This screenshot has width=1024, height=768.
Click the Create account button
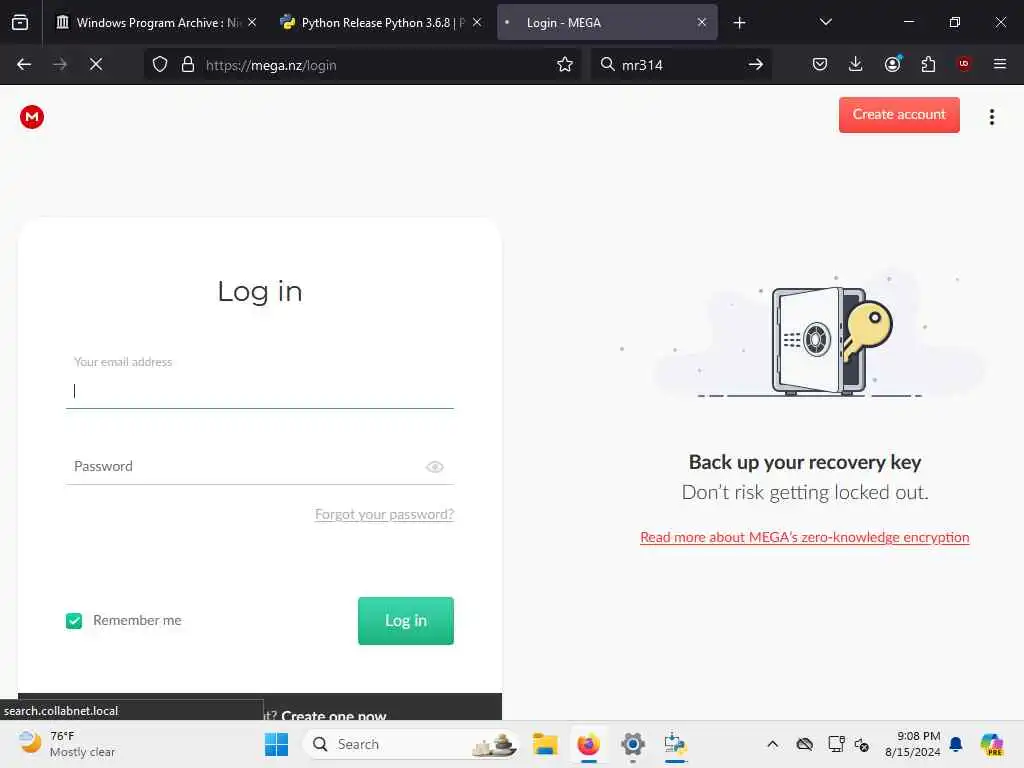(x=899, y=114)
